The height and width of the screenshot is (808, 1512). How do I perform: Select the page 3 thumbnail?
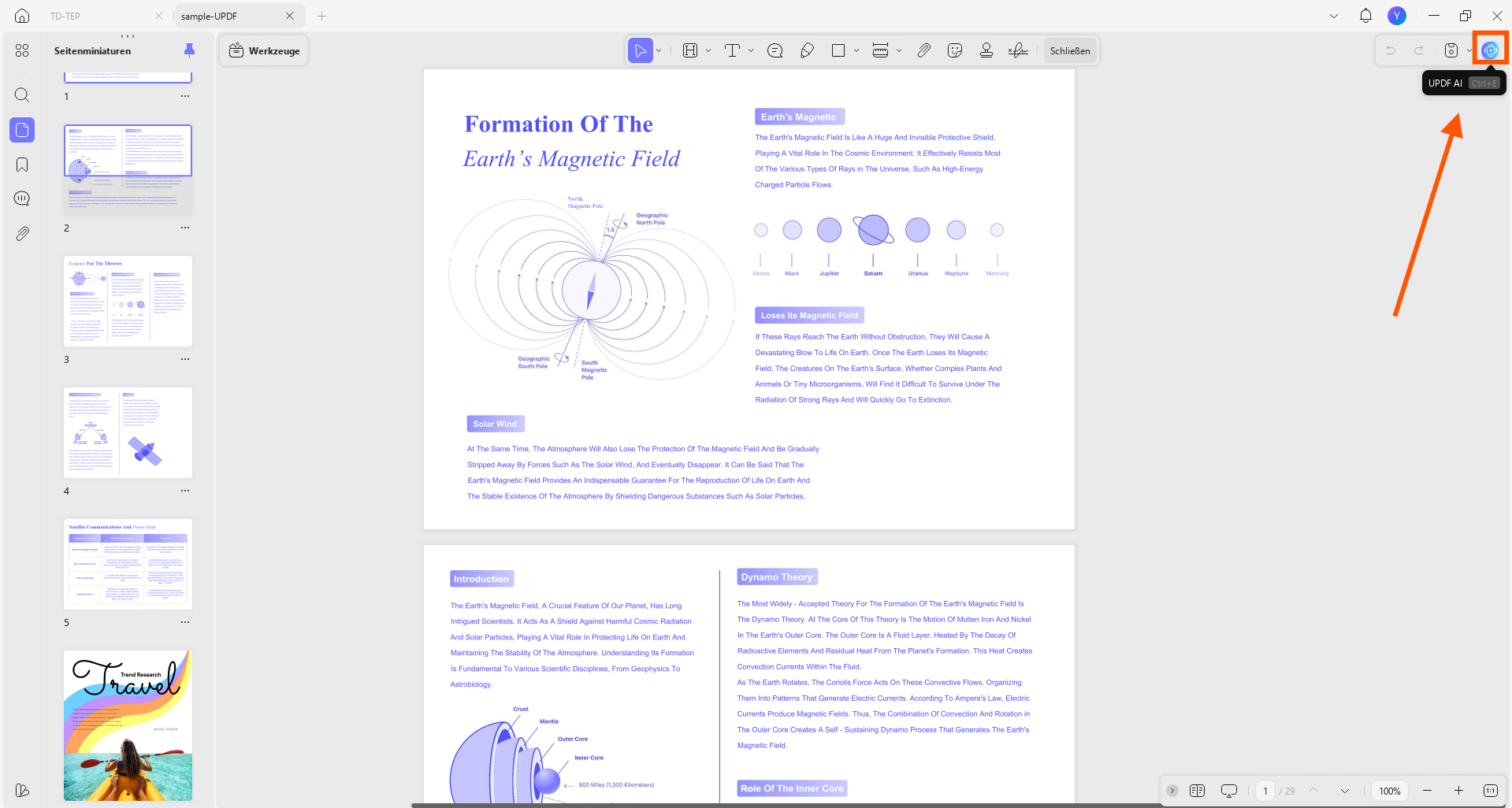(128, 301)
